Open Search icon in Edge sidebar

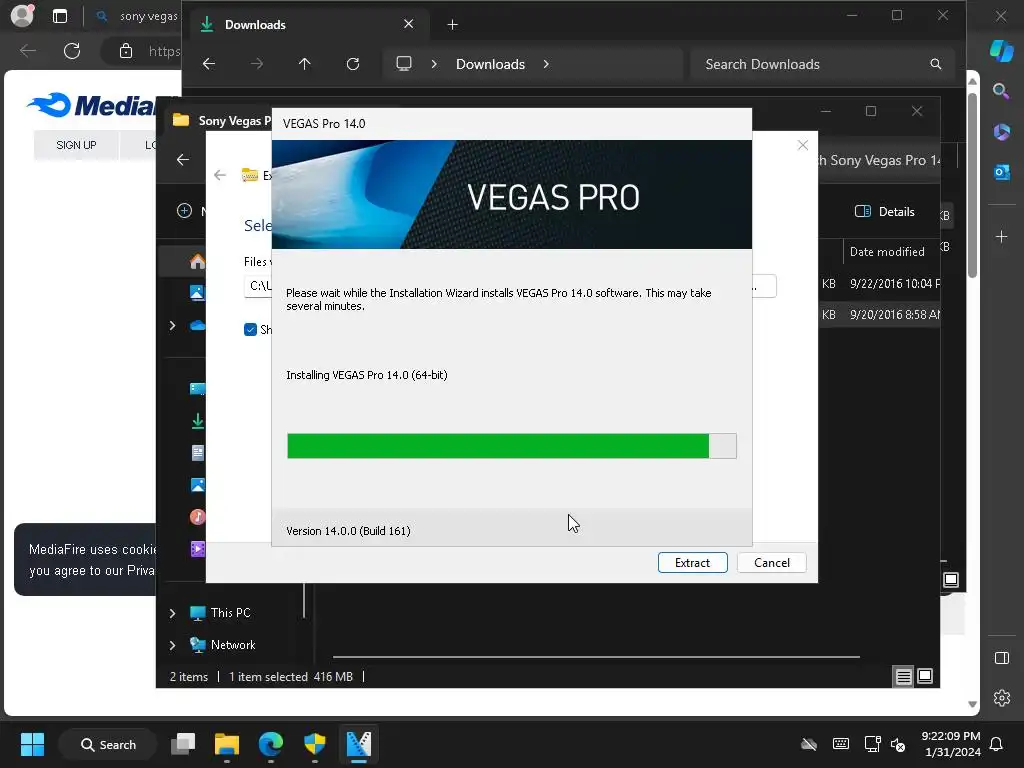point(1001,91)
